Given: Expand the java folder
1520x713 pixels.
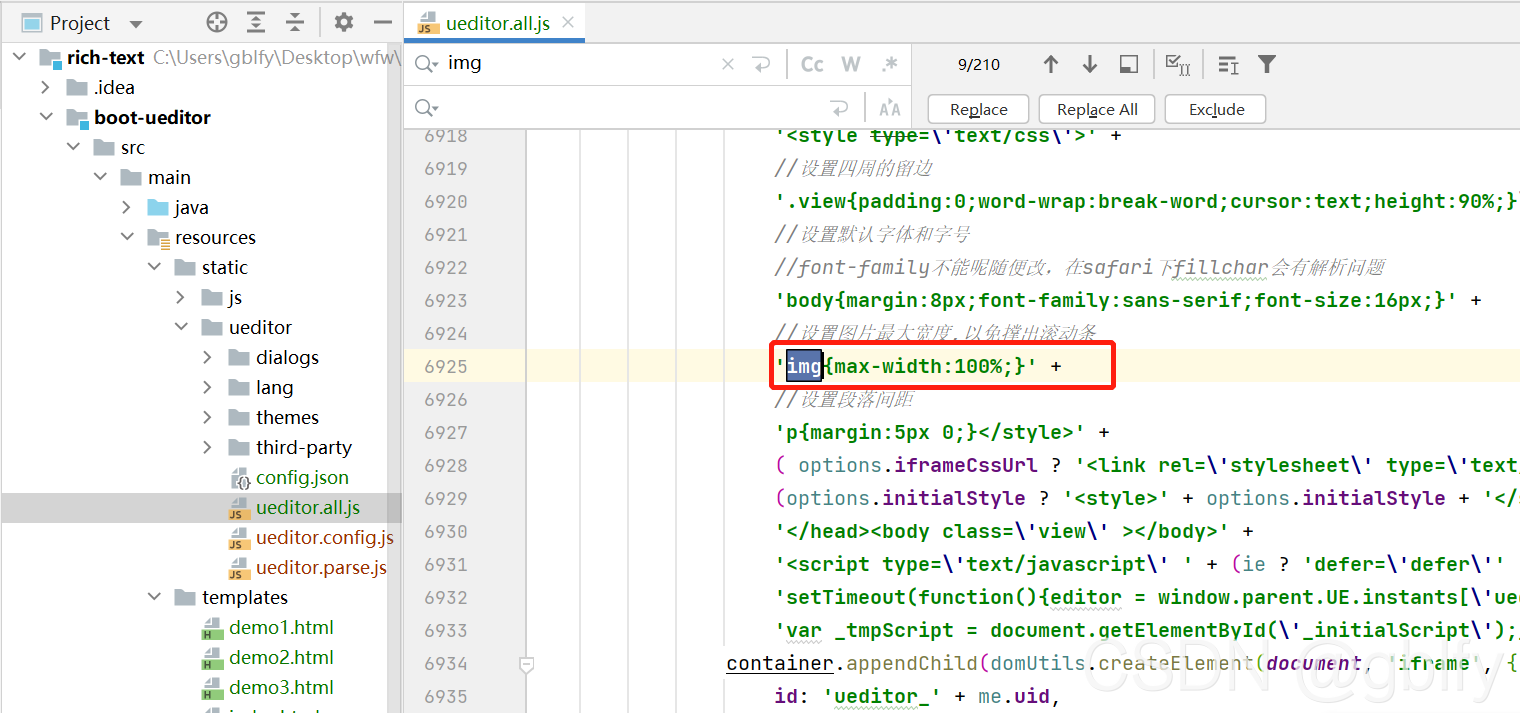Looking at the screenshot, I should coord(126,207).
